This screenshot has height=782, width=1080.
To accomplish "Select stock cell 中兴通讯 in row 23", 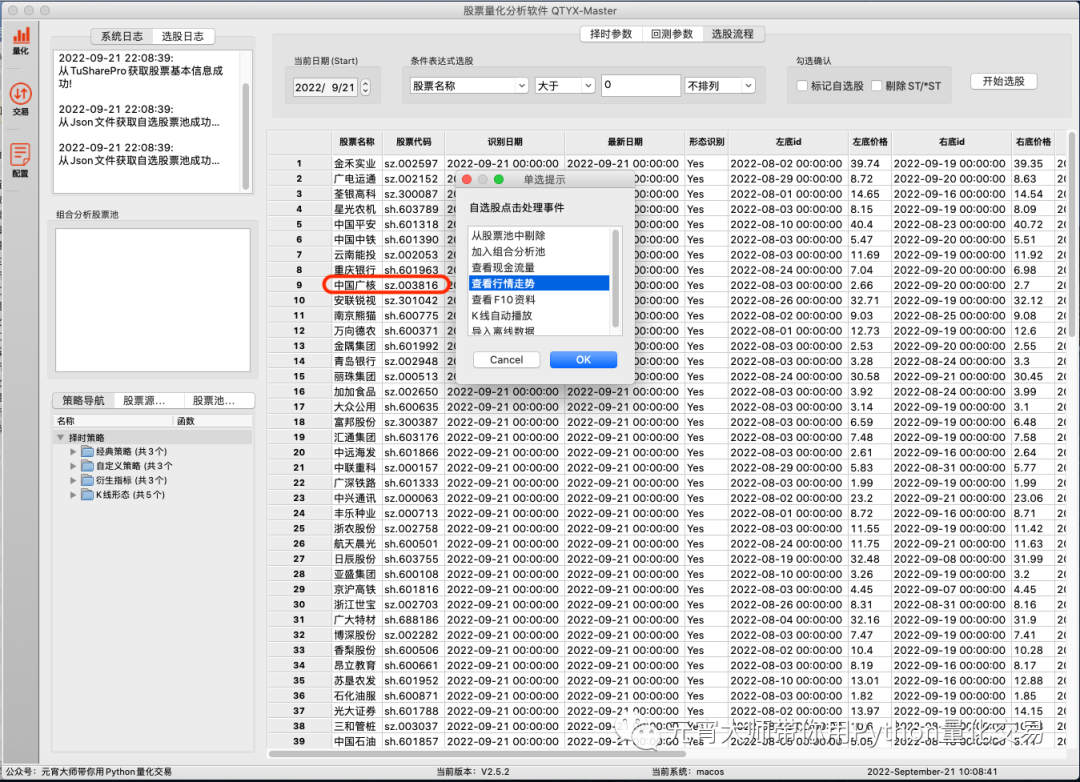I will click(x=357, y=498).
